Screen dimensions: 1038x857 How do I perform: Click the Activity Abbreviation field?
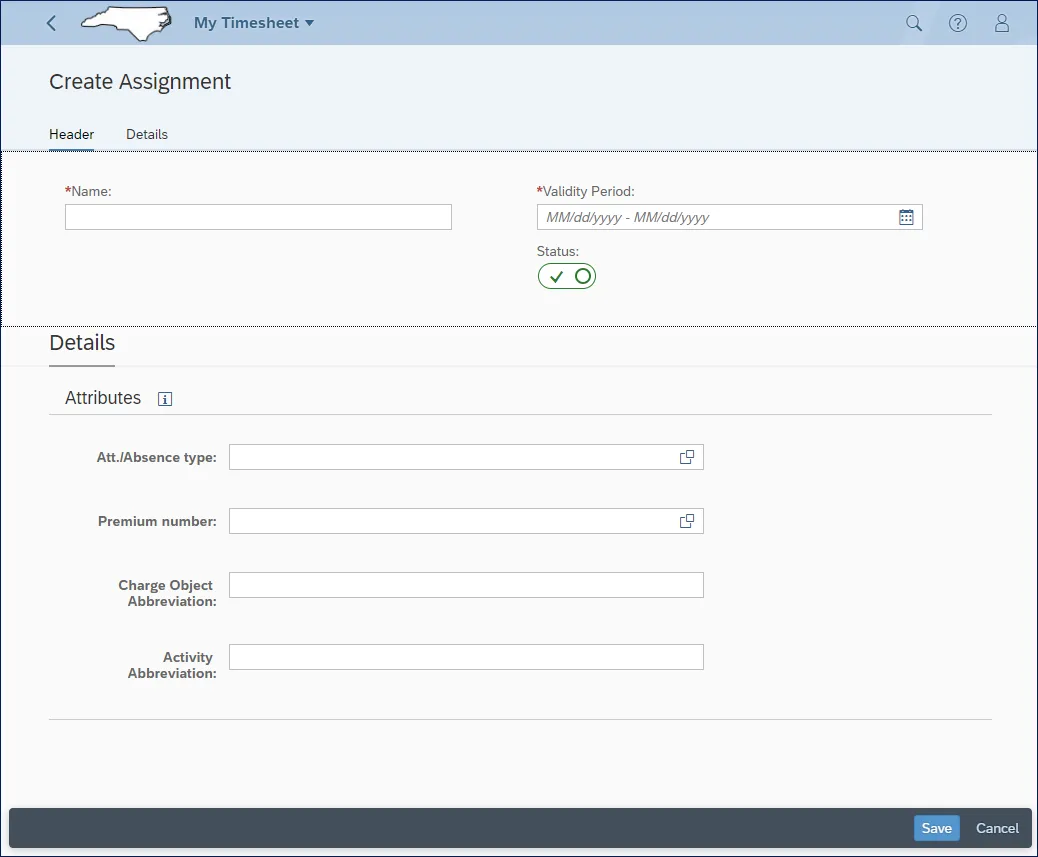point(466,657)
